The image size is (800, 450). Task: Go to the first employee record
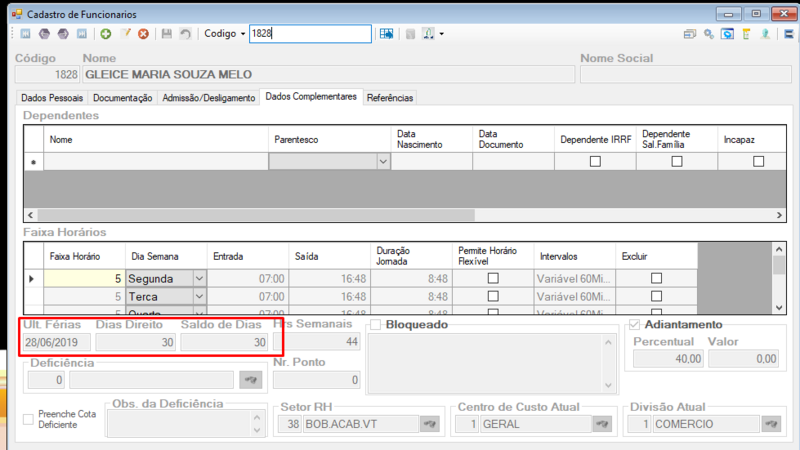[26, 34]
